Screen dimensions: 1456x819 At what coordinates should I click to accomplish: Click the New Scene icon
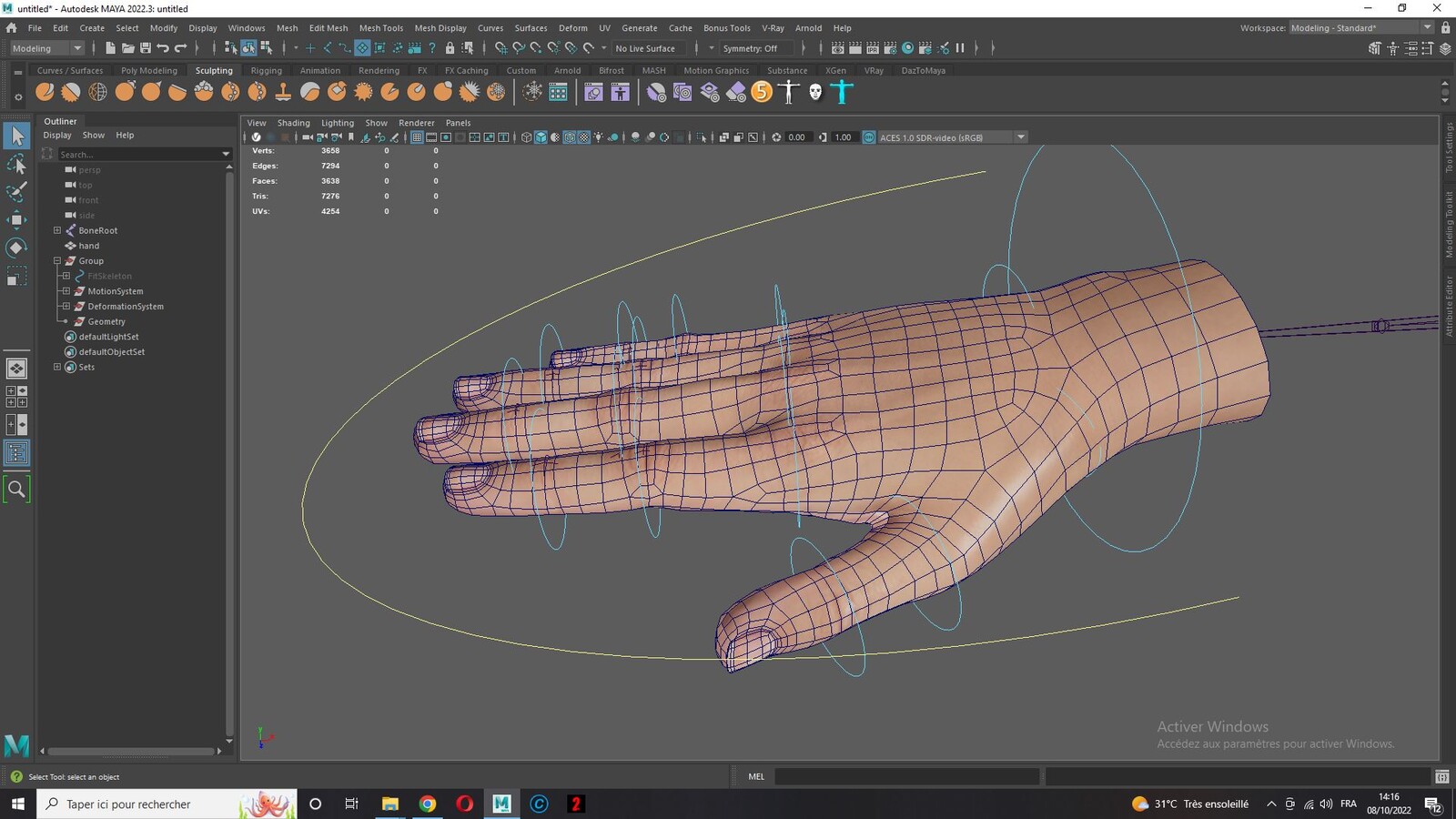click(x=111, y=48)
